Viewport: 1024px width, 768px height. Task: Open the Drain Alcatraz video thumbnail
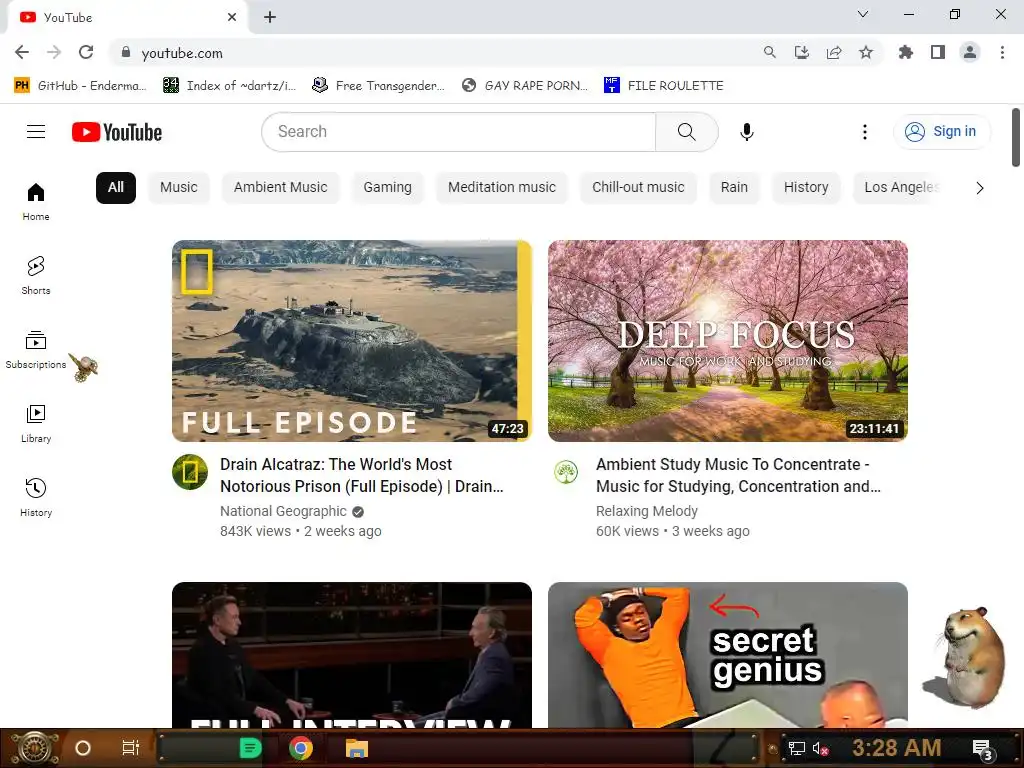352,341
